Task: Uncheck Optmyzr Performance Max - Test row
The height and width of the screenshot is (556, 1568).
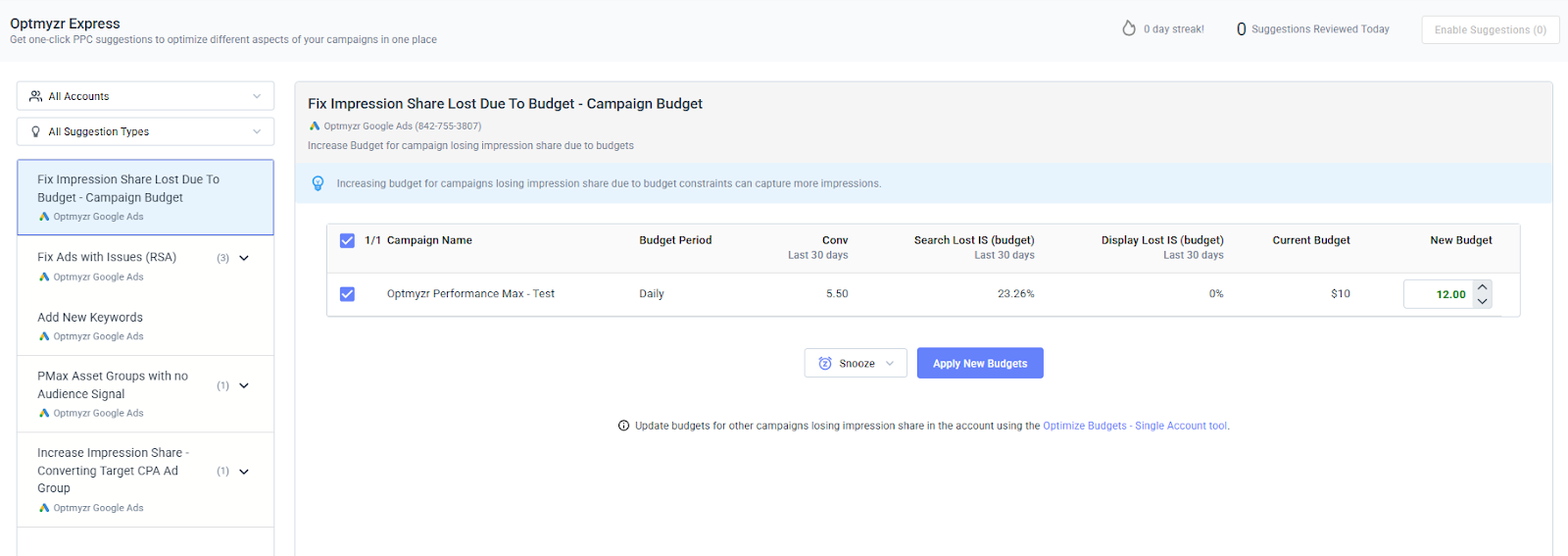Action: 347,294
